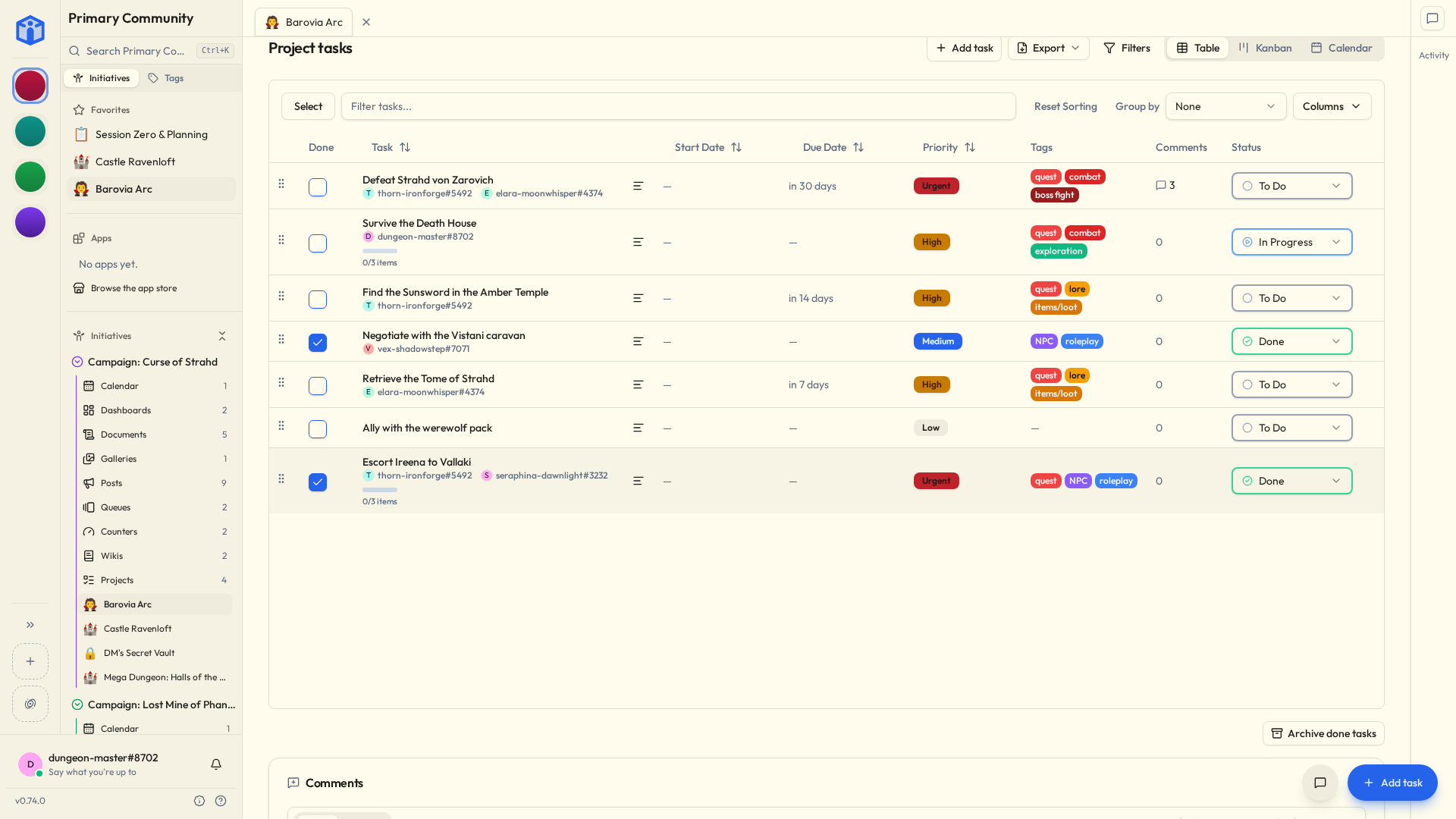Expand the sidebar double-chevron icon
This screenshot has width=1456, height=819.
point(30,625)
